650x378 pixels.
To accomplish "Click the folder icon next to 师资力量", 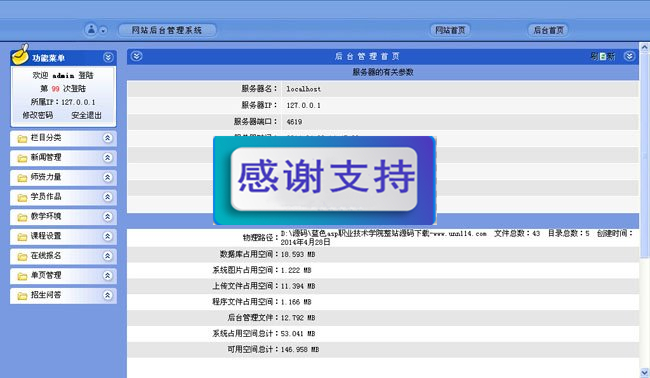I will click(22, 178).
